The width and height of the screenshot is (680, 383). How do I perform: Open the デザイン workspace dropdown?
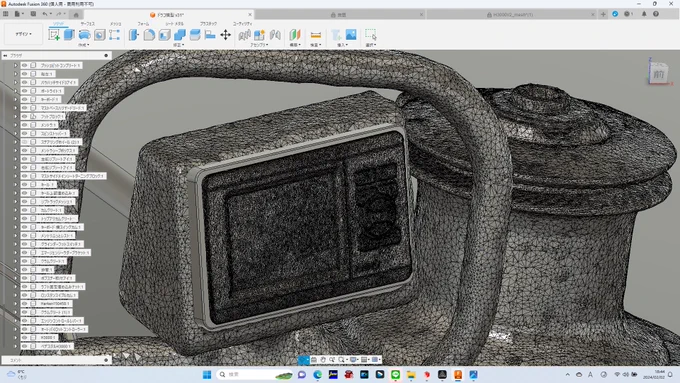click(x=23, y=34)
